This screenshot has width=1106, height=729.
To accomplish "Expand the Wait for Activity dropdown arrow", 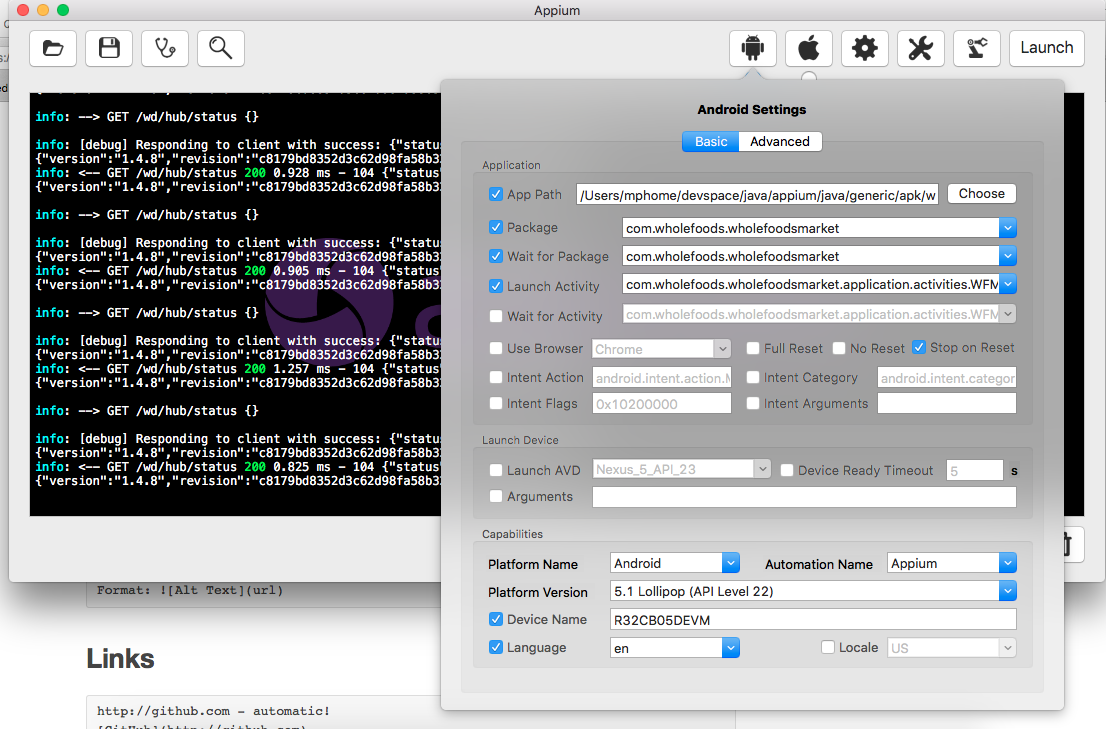I will [x=1007, y=314].
